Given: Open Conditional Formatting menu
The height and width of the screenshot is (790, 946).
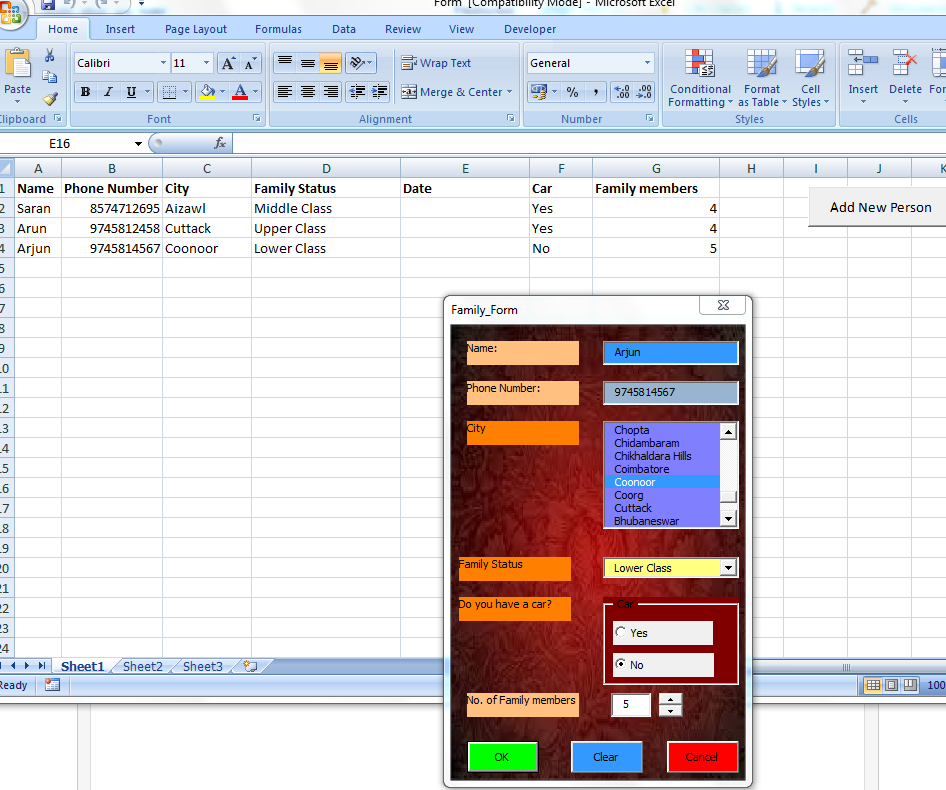Looking at the screenshot, I should [700, 78].
